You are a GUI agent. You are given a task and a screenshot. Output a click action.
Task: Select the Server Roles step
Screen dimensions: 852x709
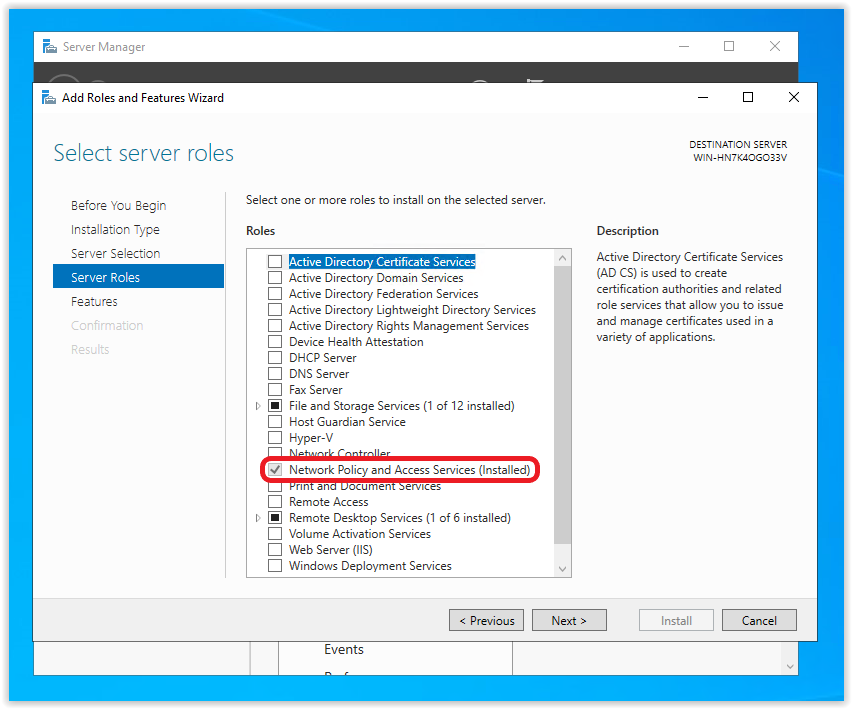coord(139,276)
